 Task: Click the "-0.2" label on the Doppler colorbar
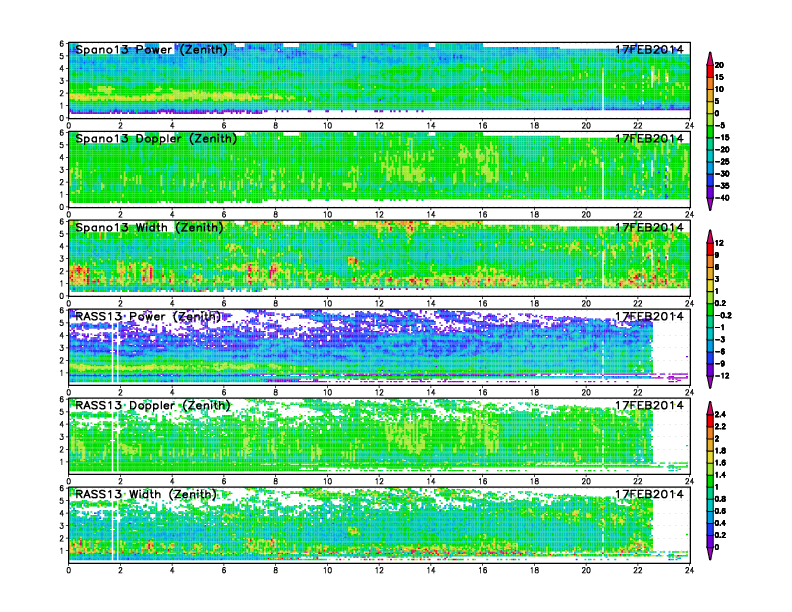coord(723,315)
